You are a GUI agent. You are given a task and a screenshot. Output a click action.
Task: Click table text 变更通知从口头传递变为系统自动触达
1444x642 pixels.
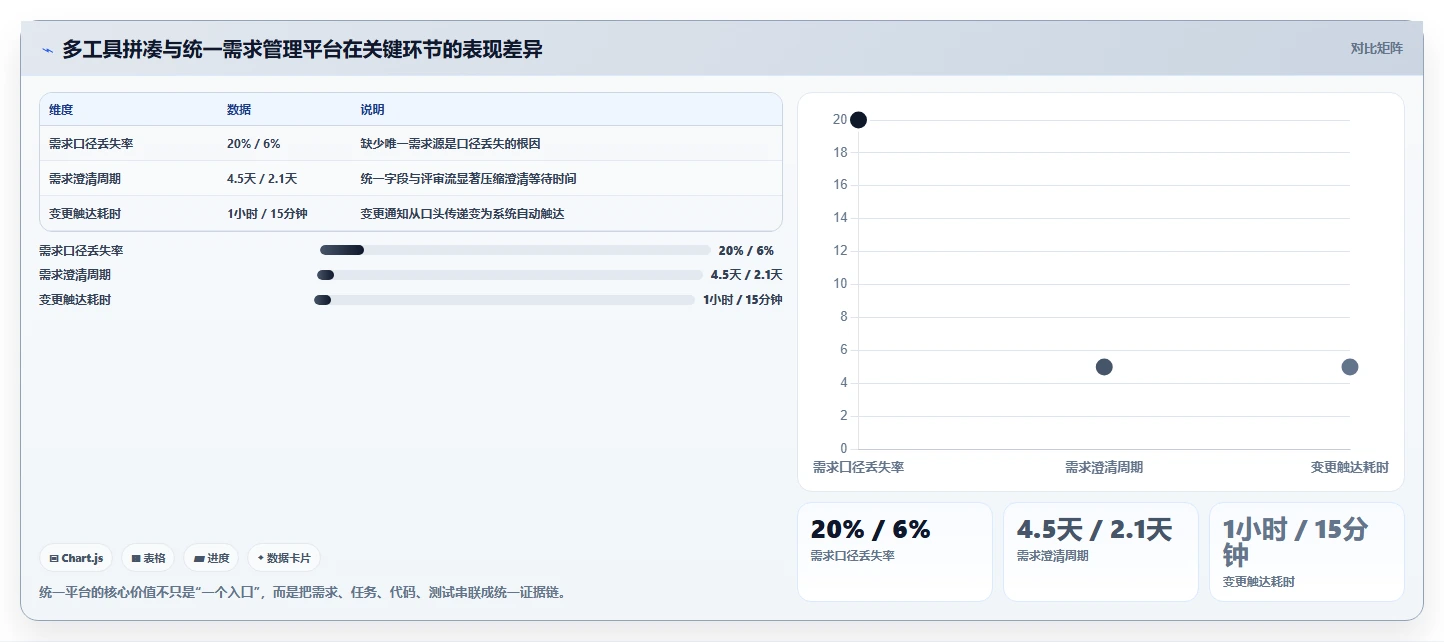pos(462,214)
